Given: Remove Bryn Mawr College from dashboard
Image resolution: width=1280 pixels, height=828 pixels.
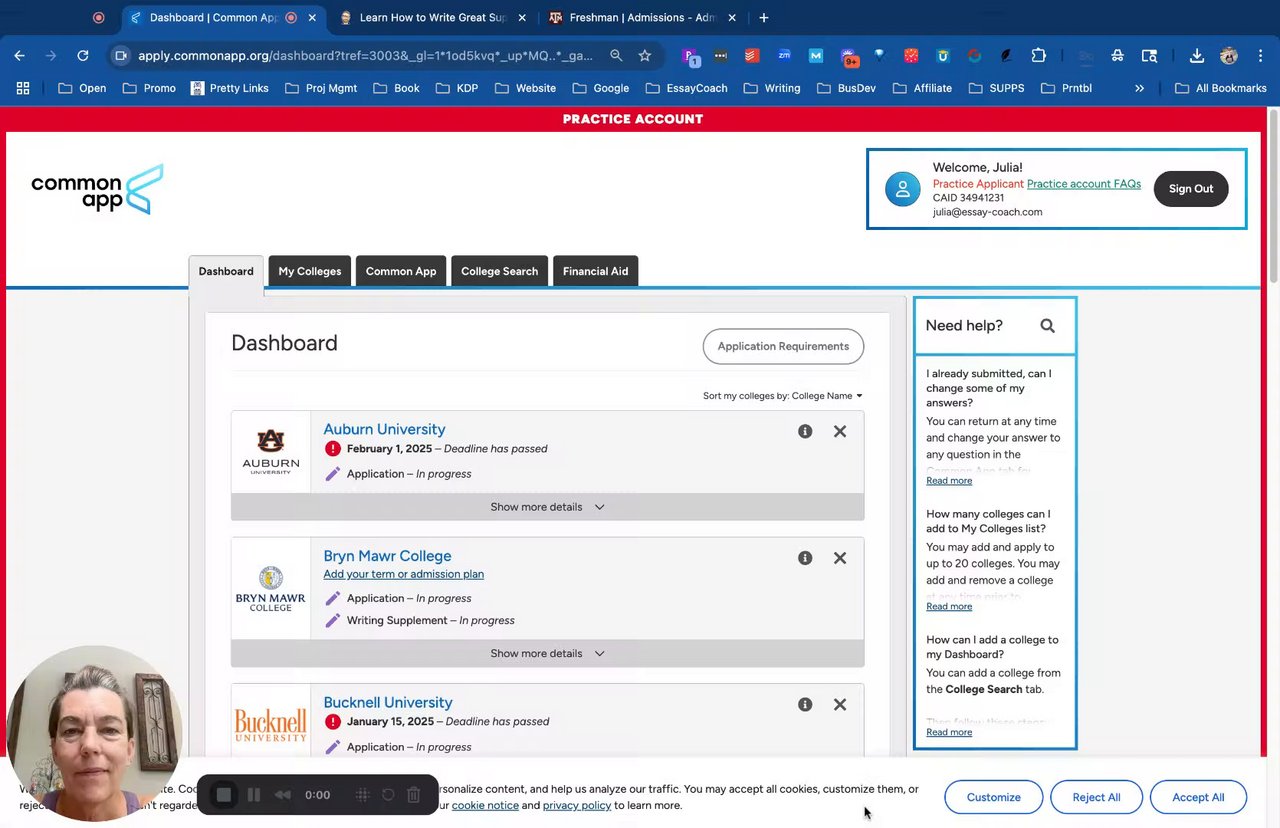Looking at the screenshot, I should tap(840, 558).
